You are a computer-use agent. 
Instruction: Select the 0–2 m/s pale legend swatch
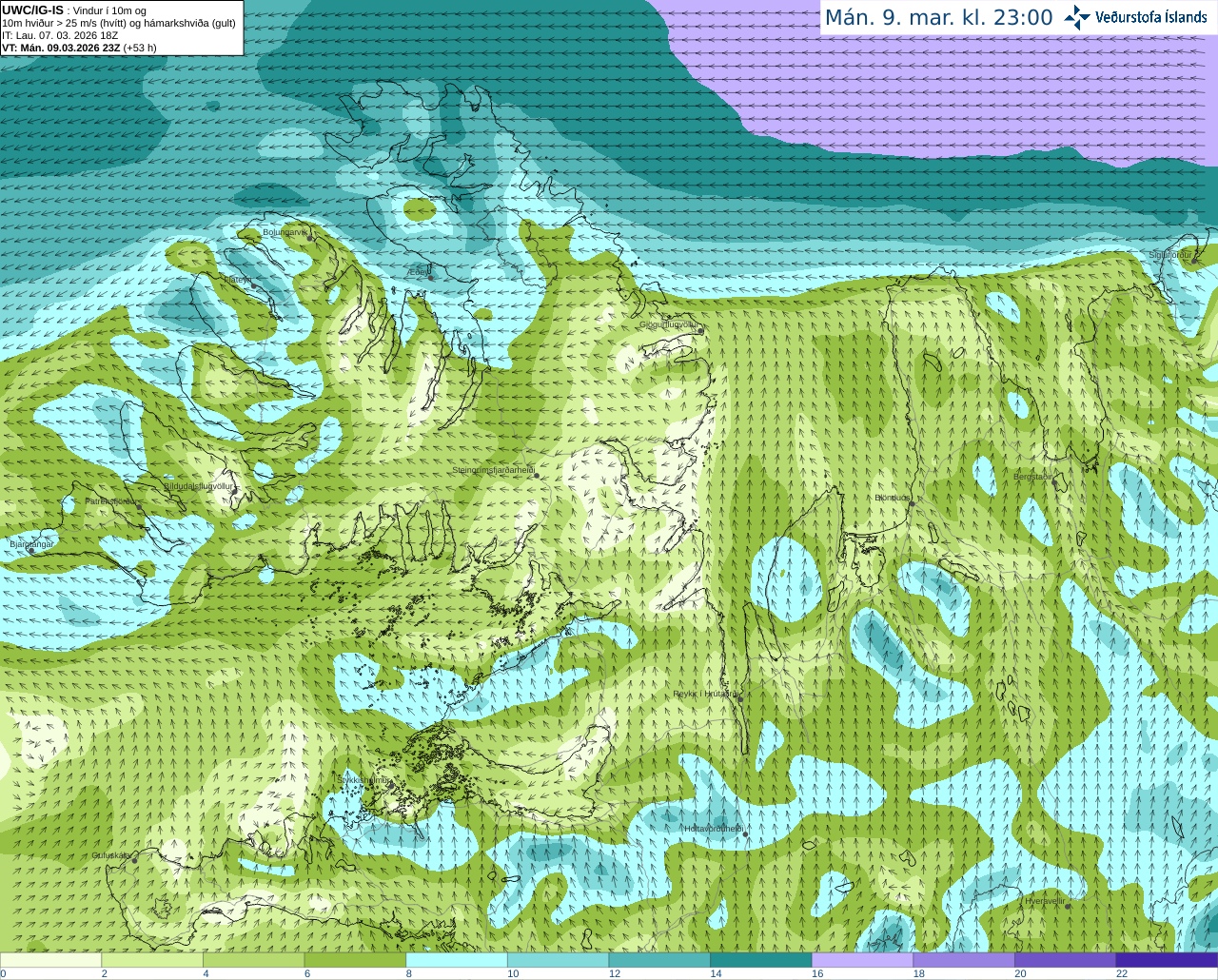pyautogui.click(x=50, y=960)
